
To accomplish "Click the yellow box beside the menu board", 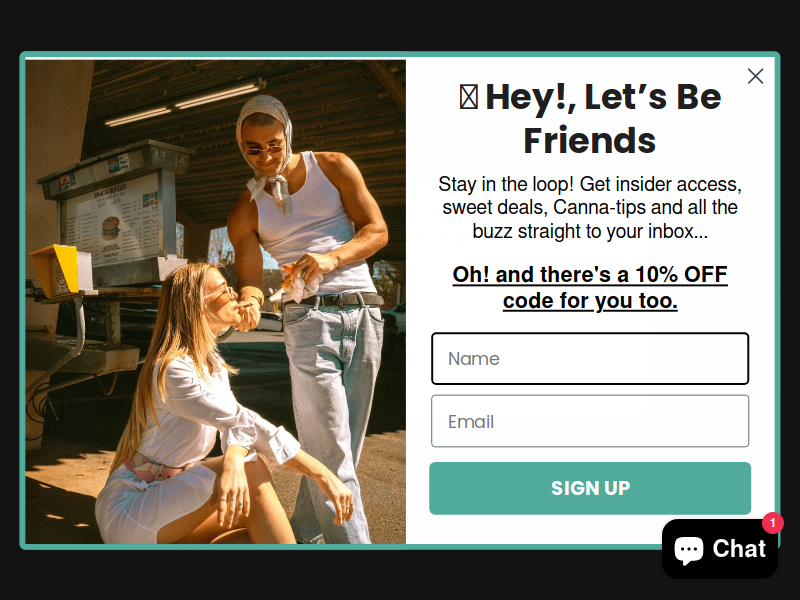I will coord(55,269).
